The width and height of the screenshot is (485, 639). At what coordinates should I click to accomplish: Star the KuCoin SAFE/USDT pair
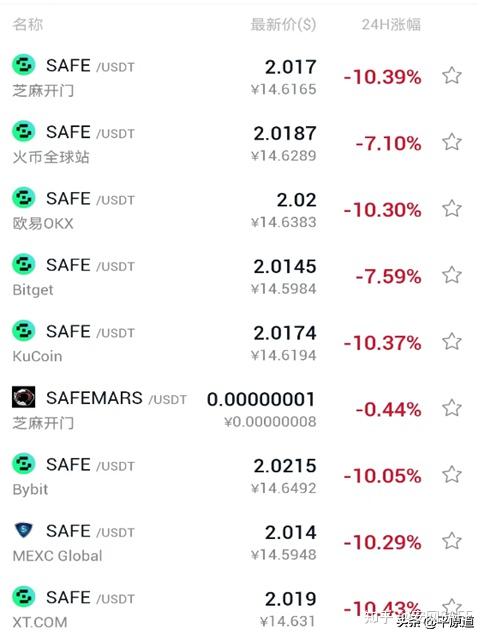(452, 342)
